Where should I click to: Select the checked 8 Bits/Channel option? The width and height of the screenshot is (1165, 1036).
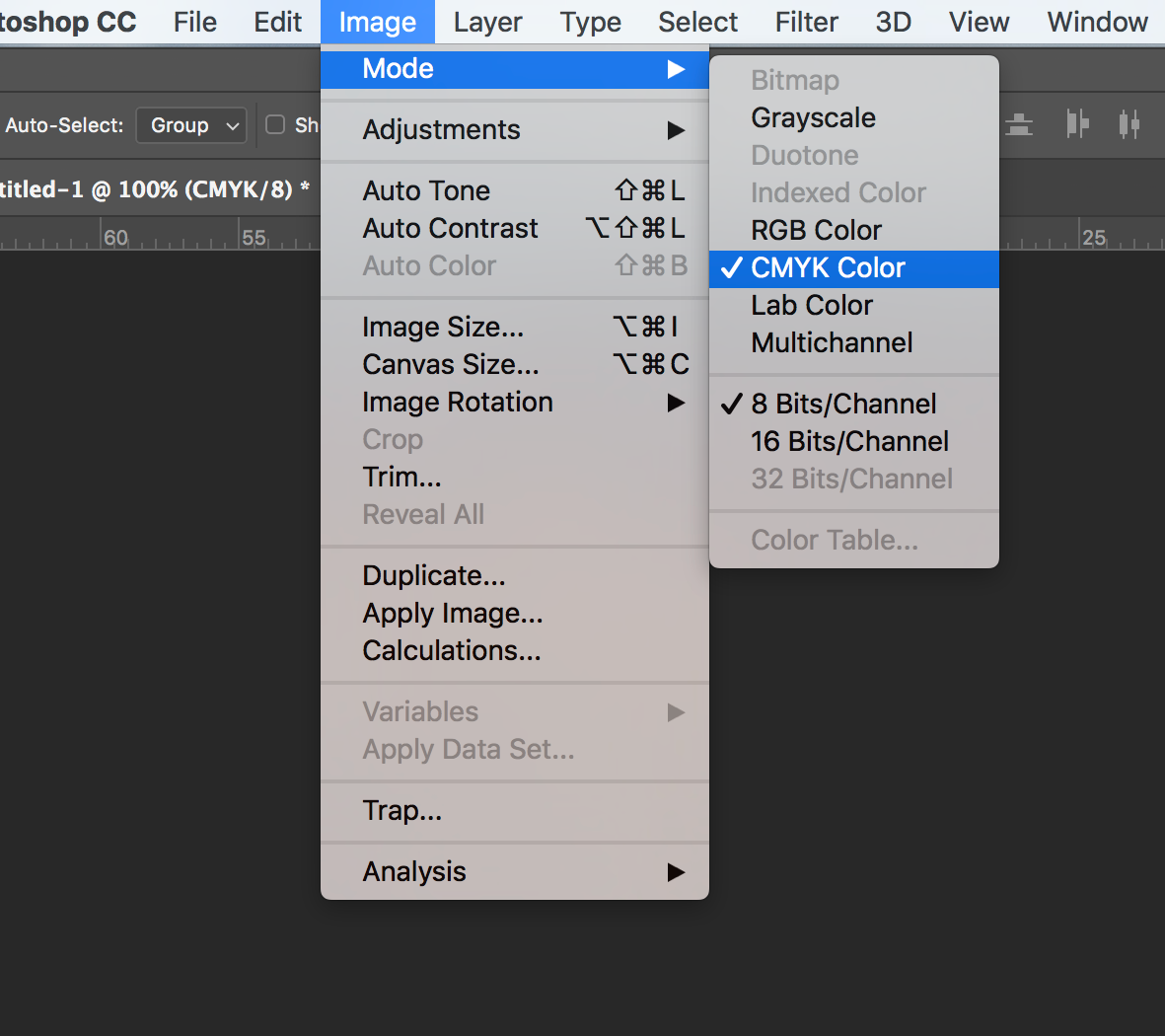click(x=843, y=404)
